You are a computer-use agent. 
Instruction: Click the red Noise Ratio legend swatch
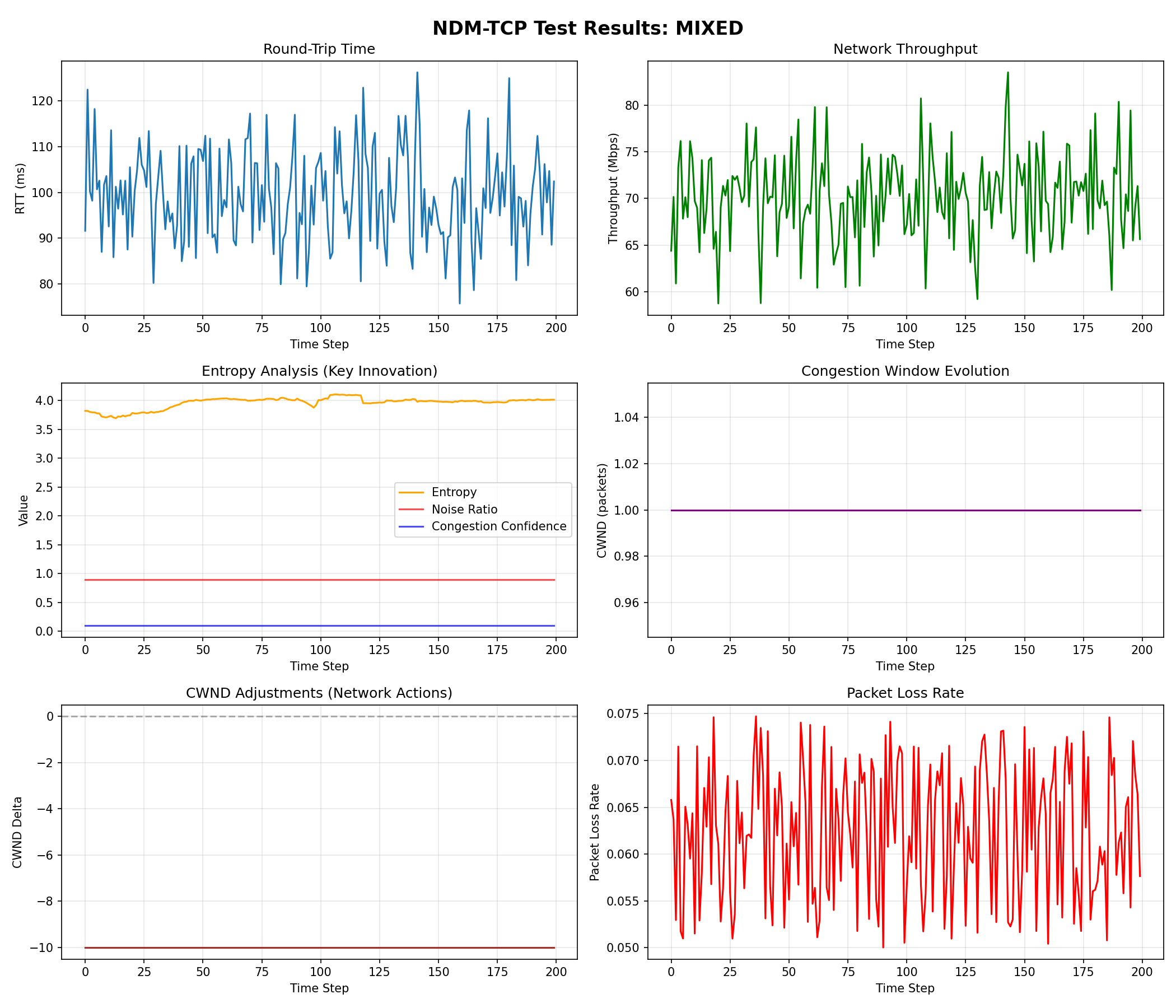(x=411, y=510)
